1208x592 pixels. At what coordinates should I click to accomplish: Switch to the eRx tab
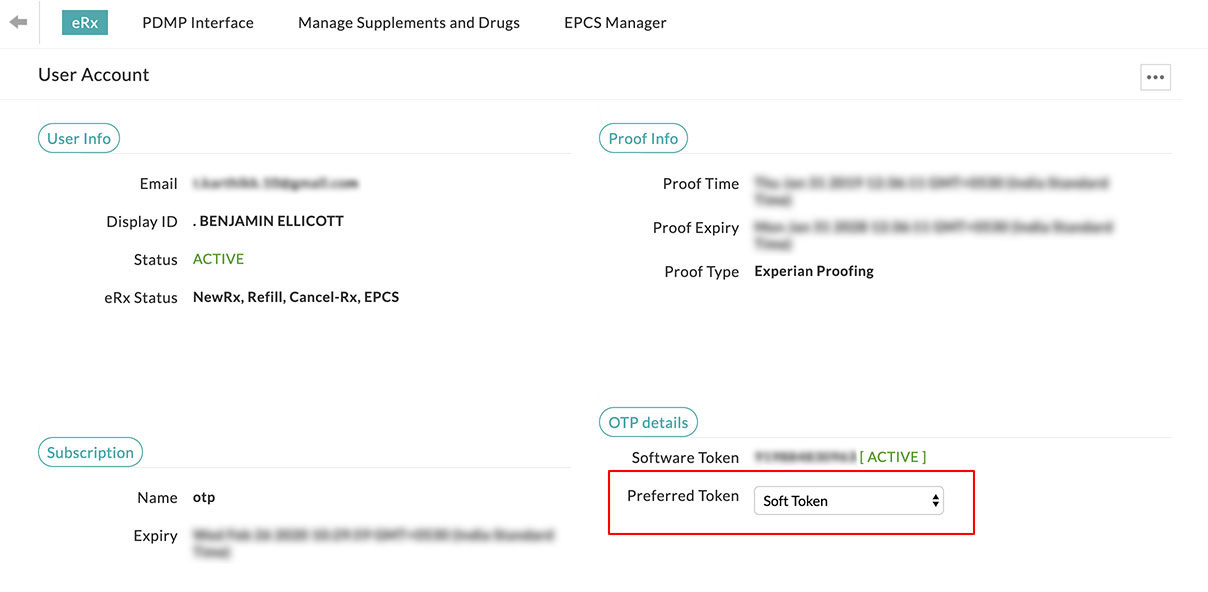[x=85, y=22]
